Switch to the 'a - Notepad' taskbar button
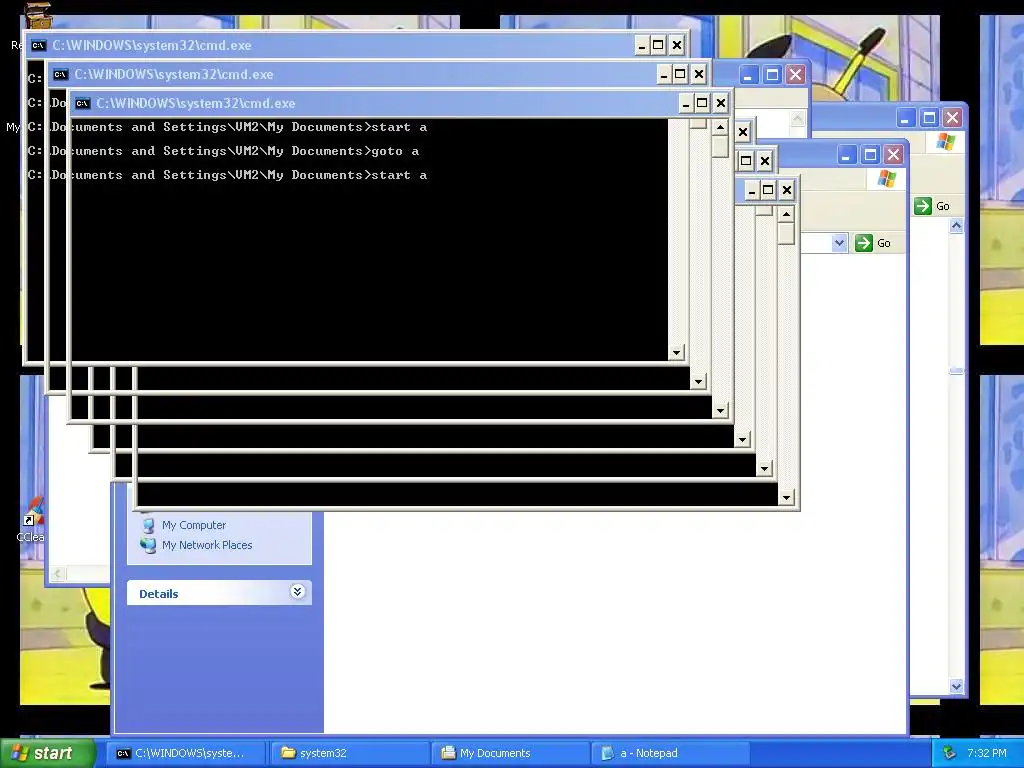1024x768 pixels. [x=672, y=753]
